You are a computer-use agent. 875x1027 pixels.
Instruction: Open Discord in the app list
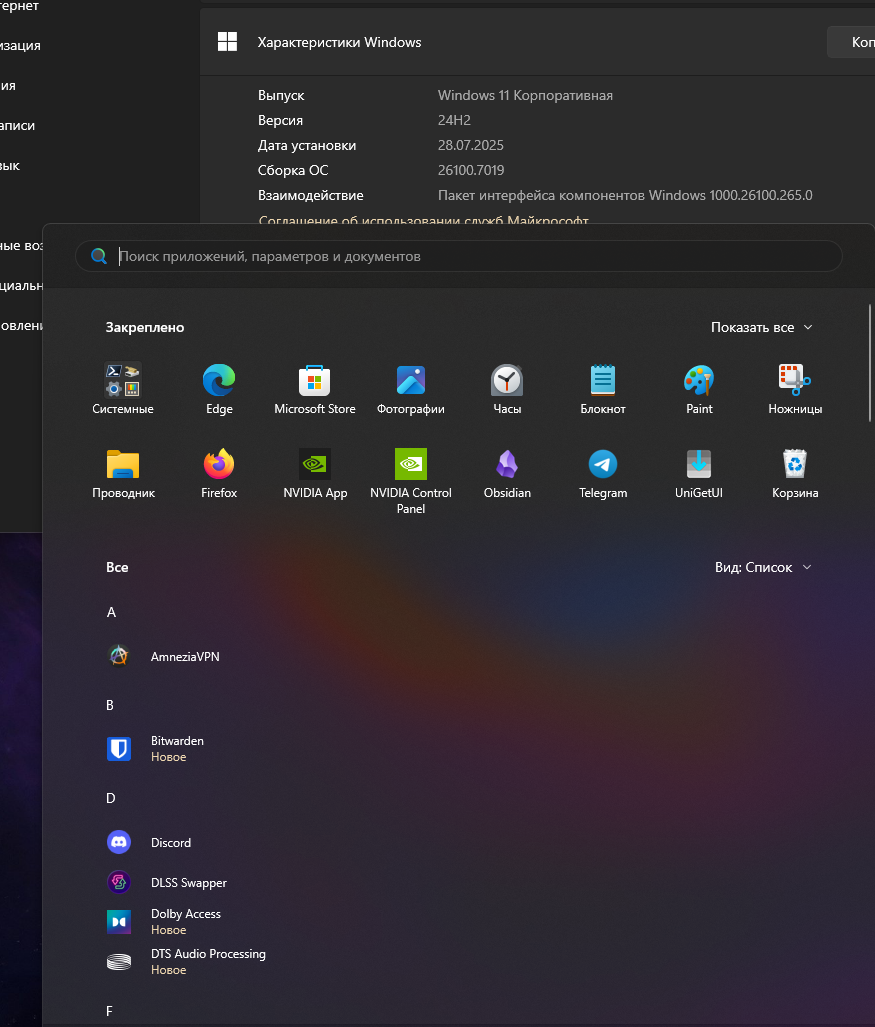[x=149, y=842]
